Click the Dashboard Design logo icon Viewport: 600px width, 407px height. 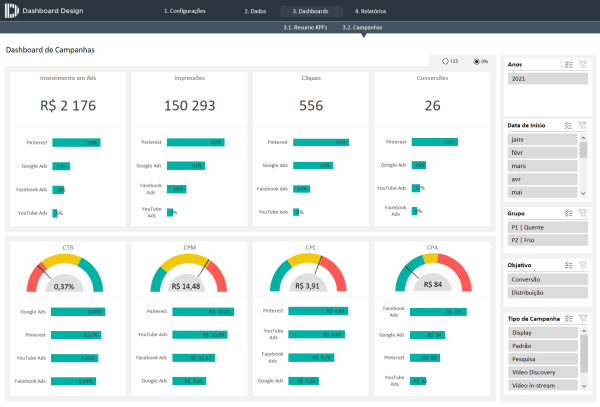point(11,10)
